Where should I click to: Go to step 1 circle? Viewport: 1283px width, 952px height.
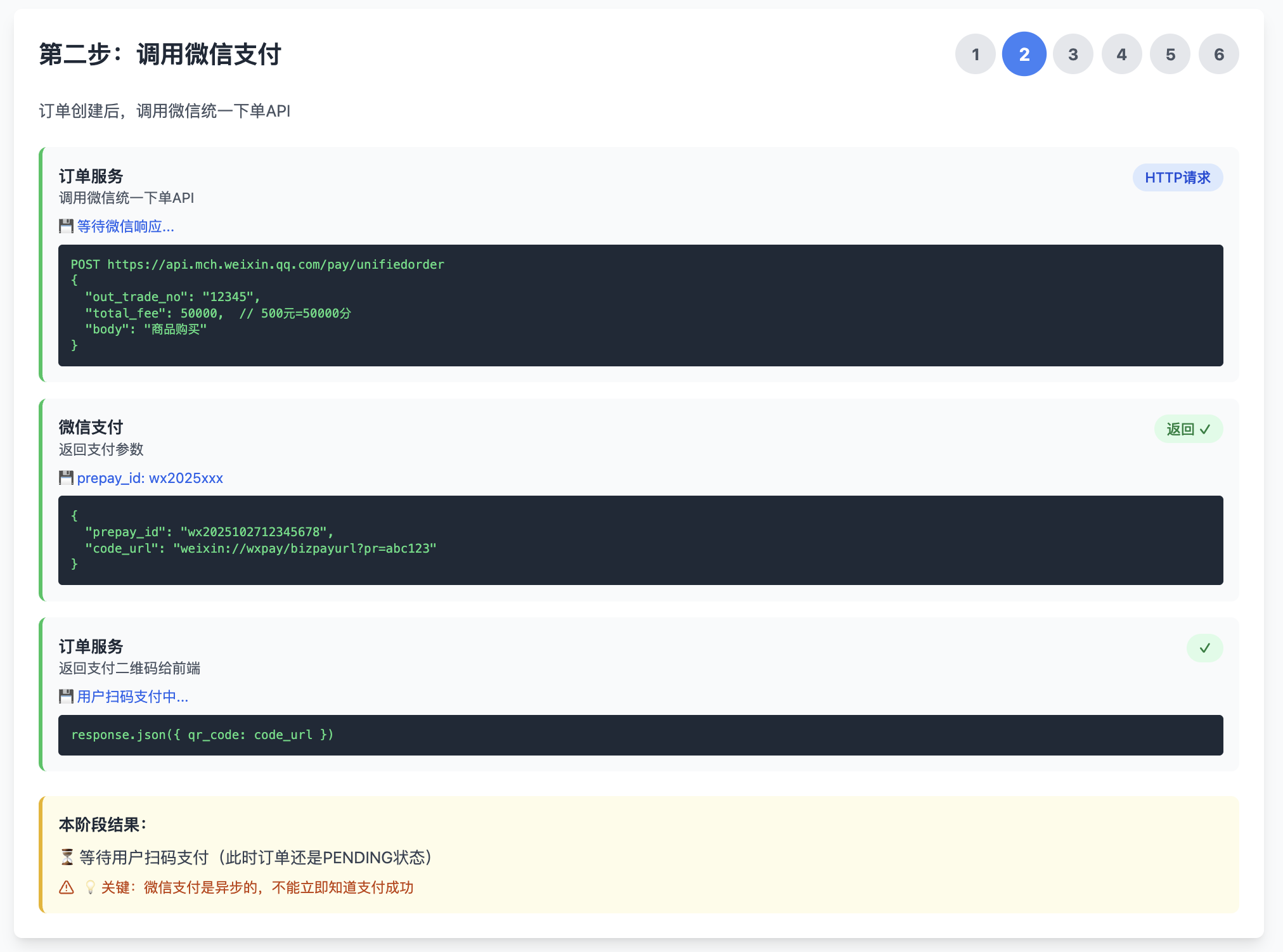tap(976, 55)
